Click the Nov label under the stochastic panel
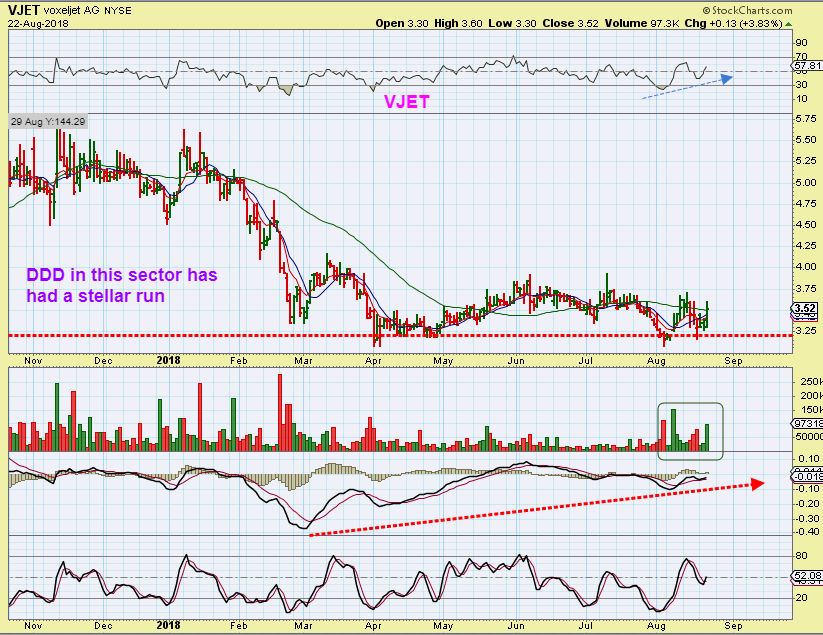823x635 pixels. click(x=33, y=626)
